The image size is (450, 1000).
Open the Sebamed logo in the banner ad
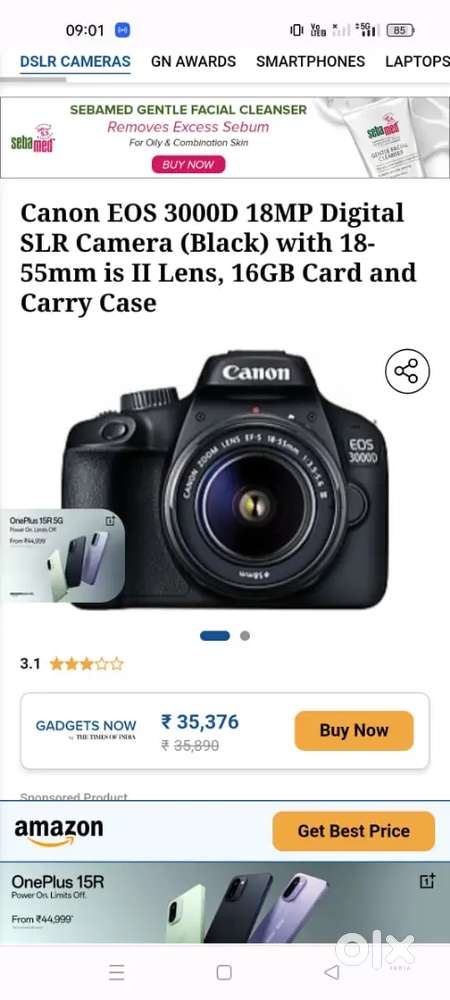pyautogui.click(x=33, y=139)
